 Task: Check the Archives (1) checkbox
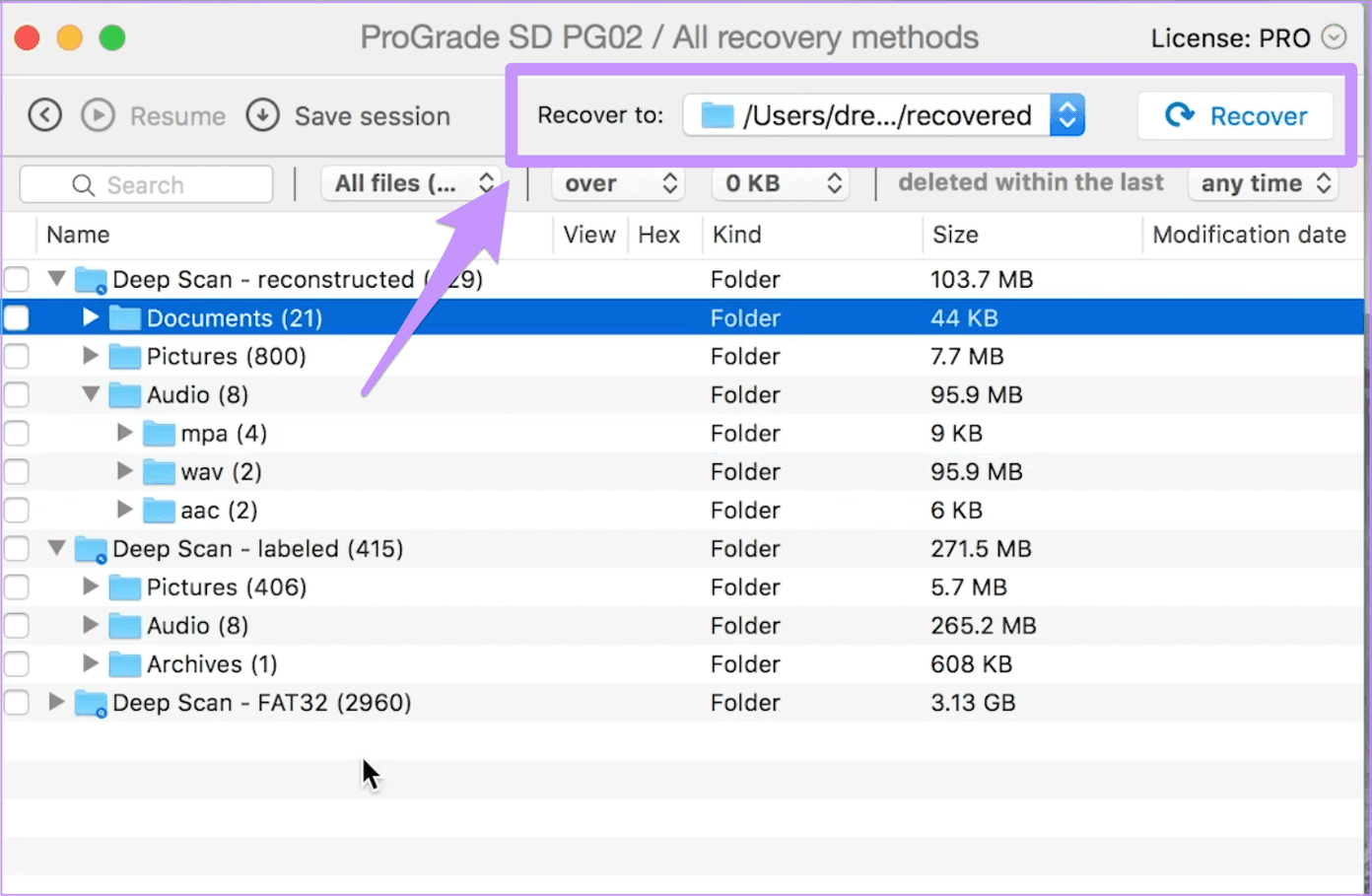click(x=17, y=664)
